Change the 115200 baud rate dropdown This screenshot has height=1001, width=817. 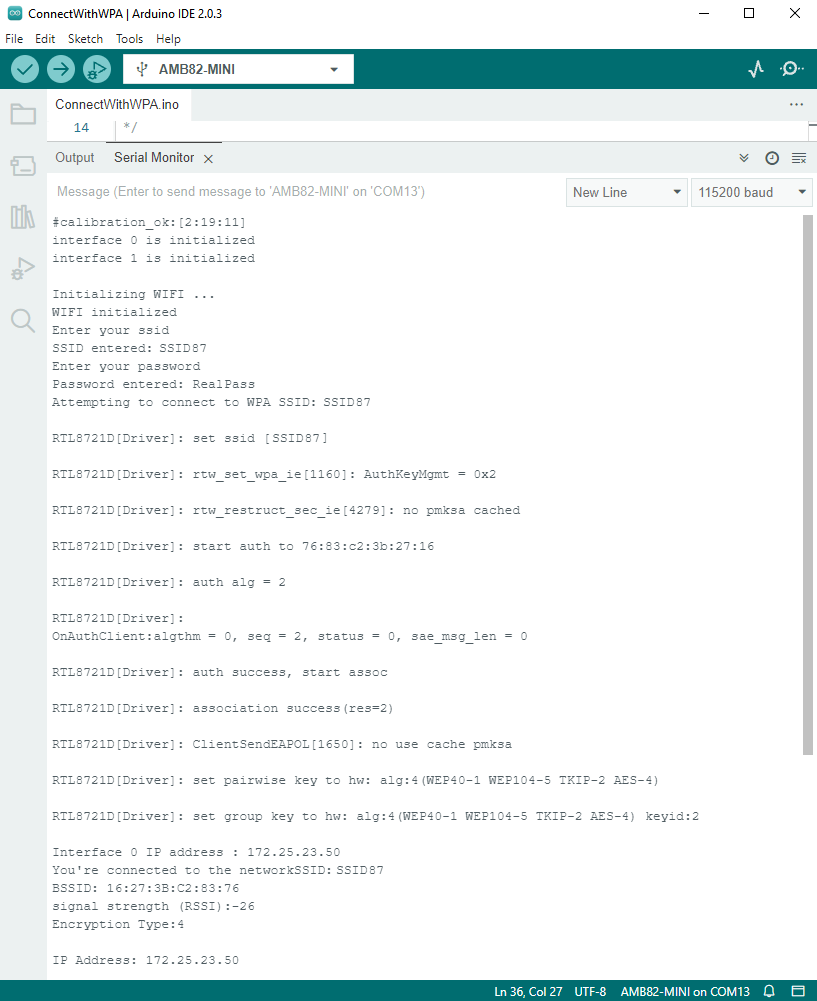pyautogui.click(x=752, y=192)
